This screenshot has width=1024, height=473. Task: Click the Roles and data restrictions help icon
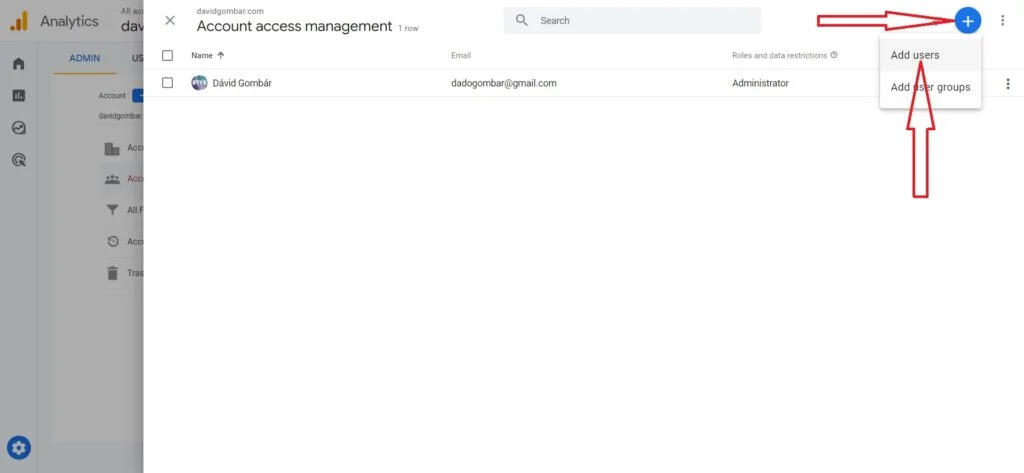click(x=834, y=56)
